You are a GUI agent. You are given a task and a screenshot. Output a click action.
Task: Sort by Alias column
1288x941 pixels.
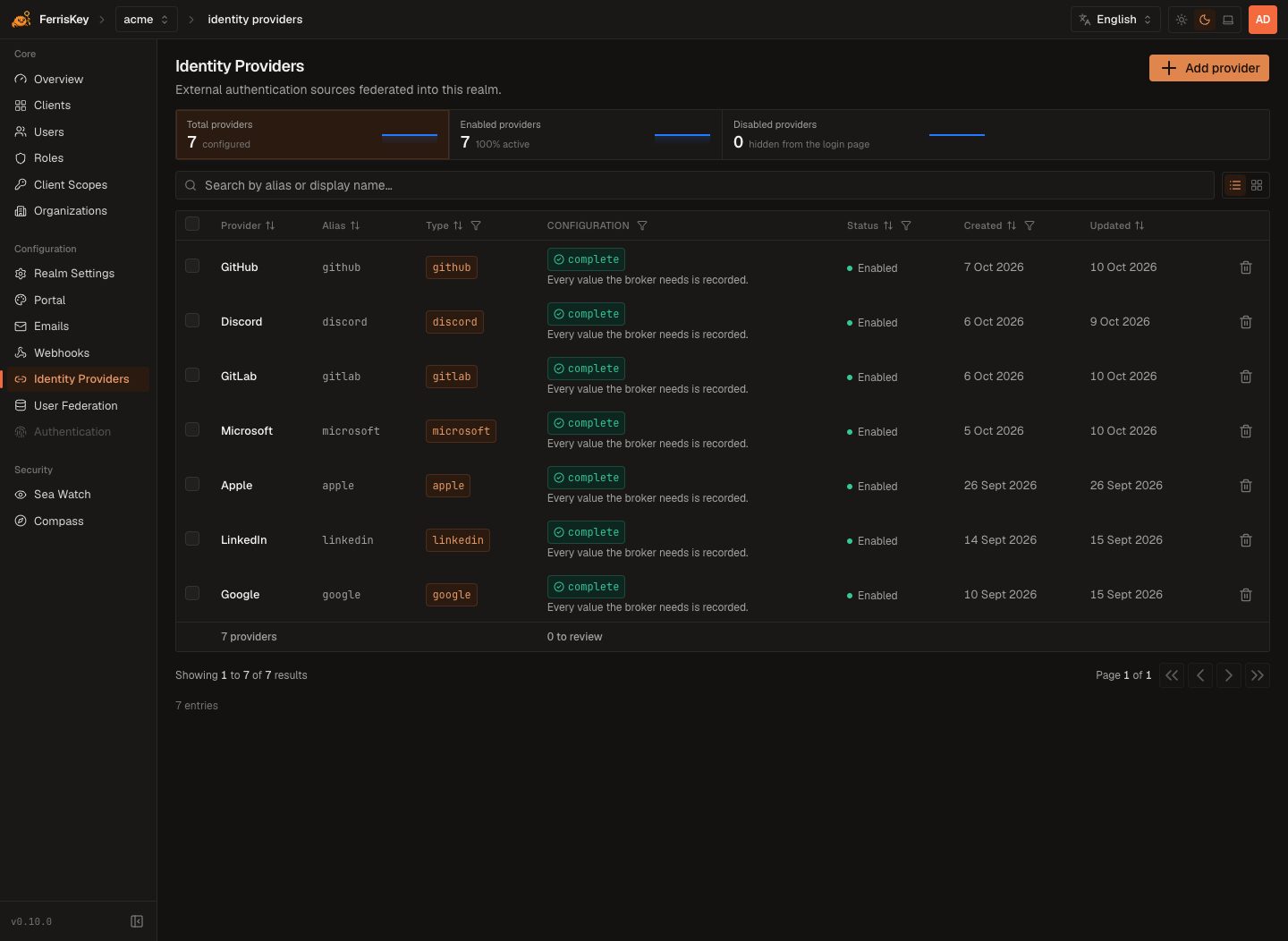tap(341, 225)
